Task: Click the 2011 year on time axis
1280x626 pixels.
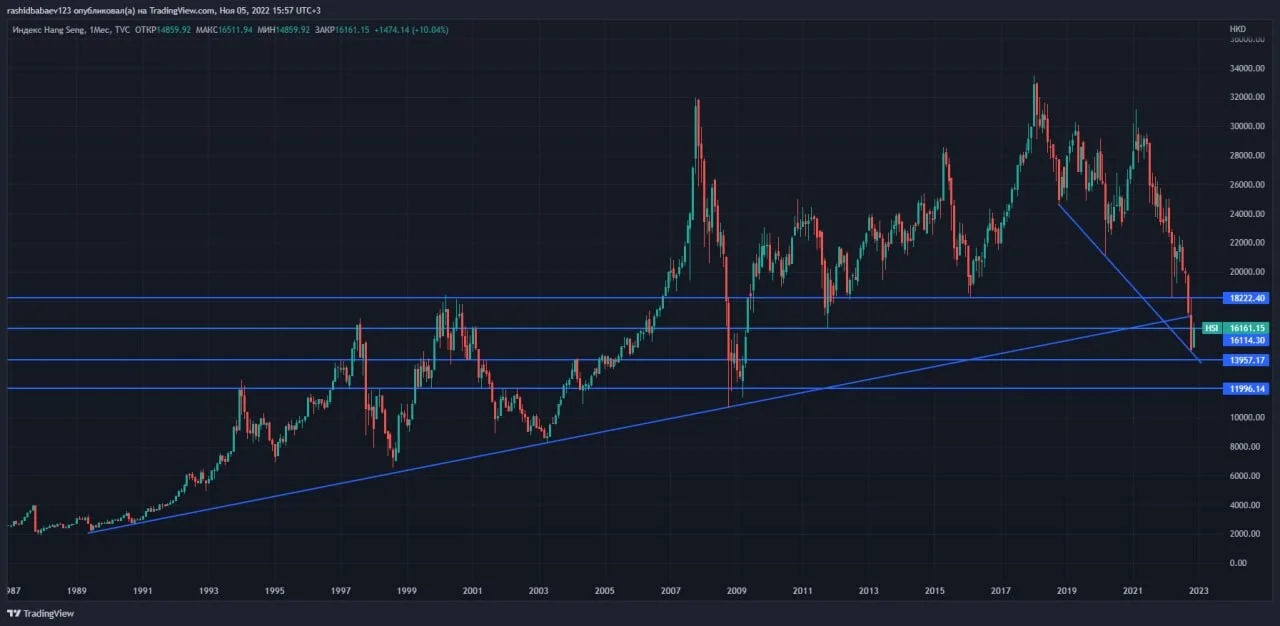Action: tap(803, 591)
